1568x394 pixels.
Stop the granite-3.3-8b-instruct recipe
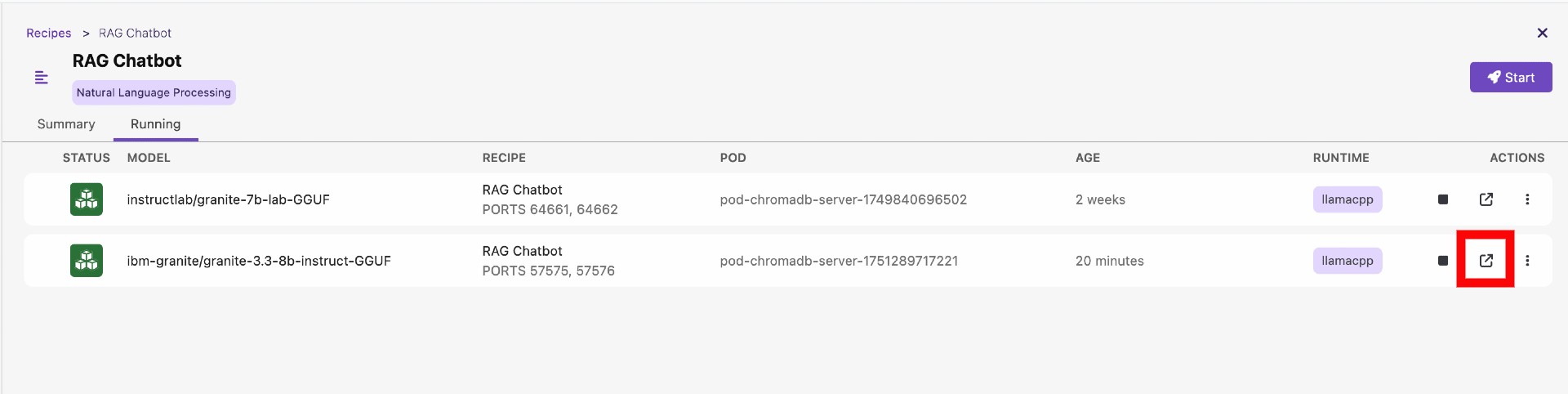1442,261
